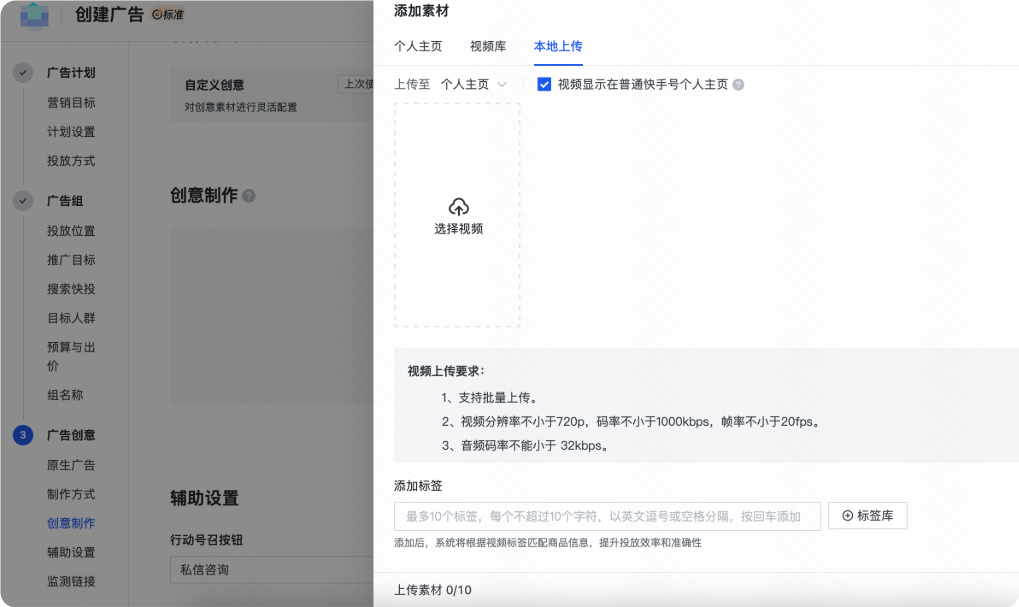Click the 视频上传要求 heading
The image size is (1019, 607).
pyautogui.click(x=446, y=371)
